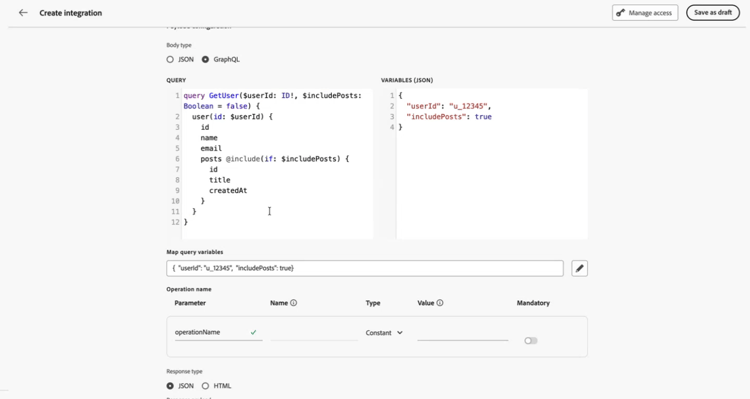
Task: Click the 'posts @include' line in query
Action: click(275, 159)
